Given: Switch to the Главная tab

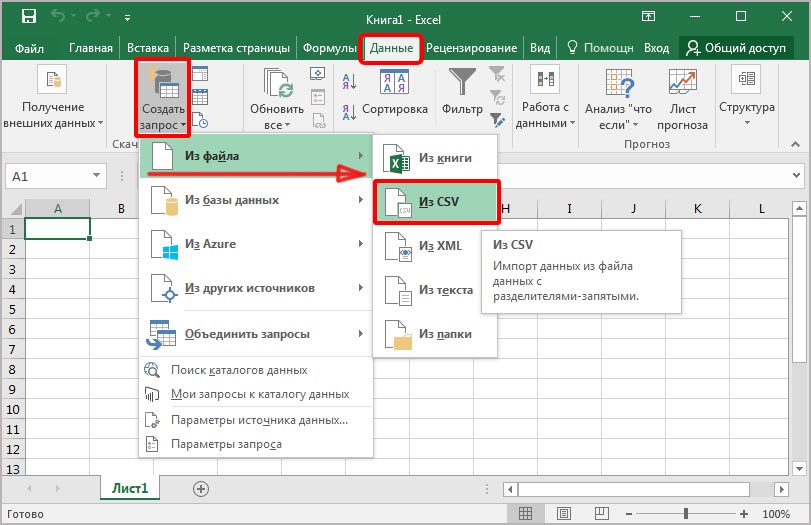Looking at the screenshot, I should (x=91, y=48).
